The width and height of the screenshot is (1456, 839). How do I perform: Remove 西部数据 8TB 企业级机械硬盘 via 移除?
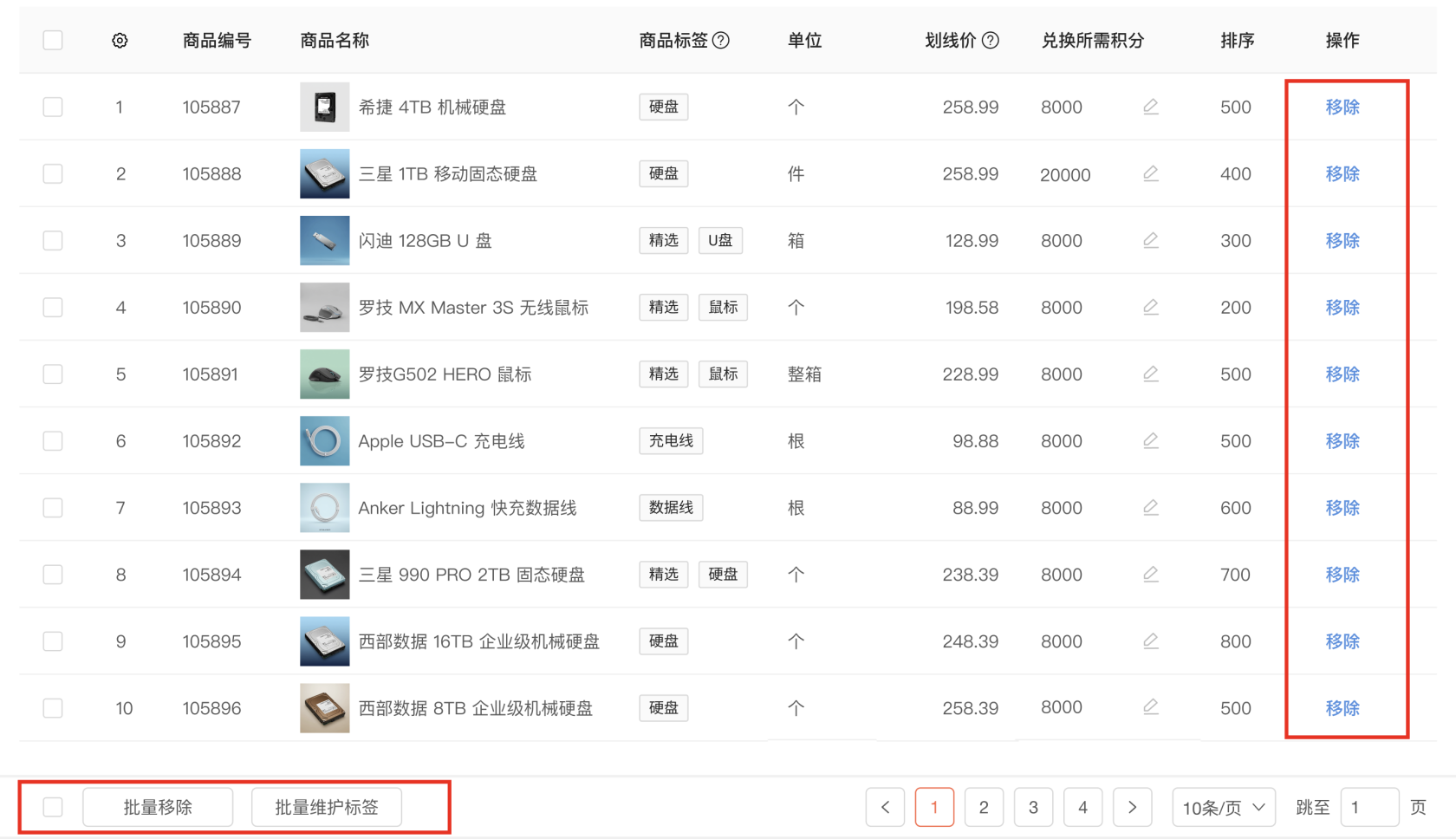[x=1342, y=707]
